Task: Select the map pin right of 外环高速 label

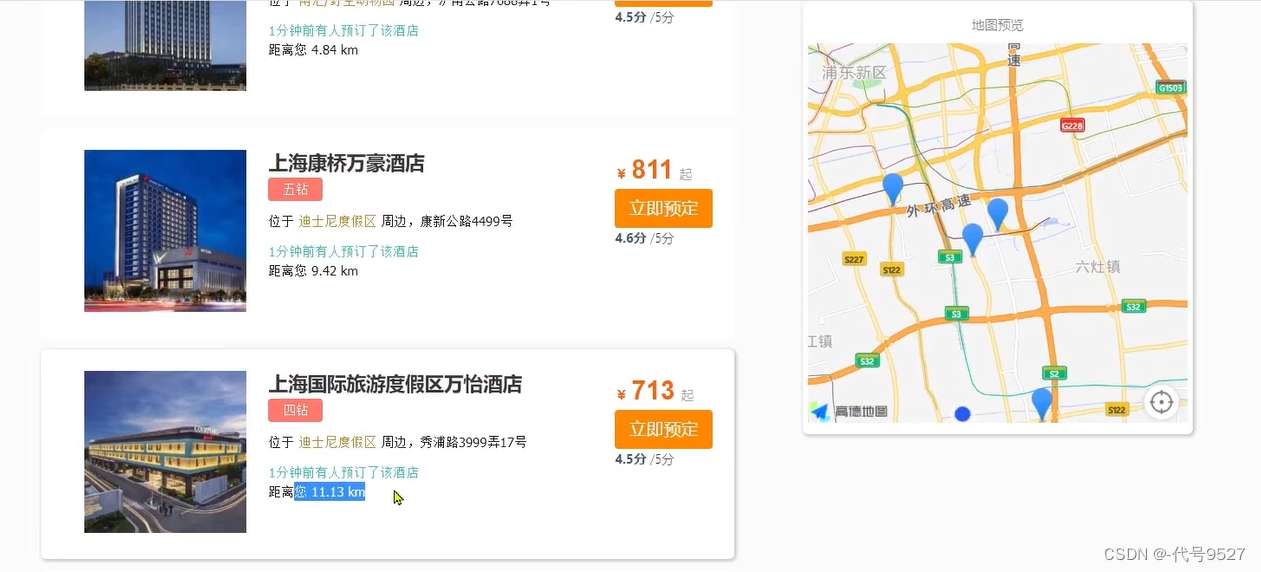Action: 998,214
